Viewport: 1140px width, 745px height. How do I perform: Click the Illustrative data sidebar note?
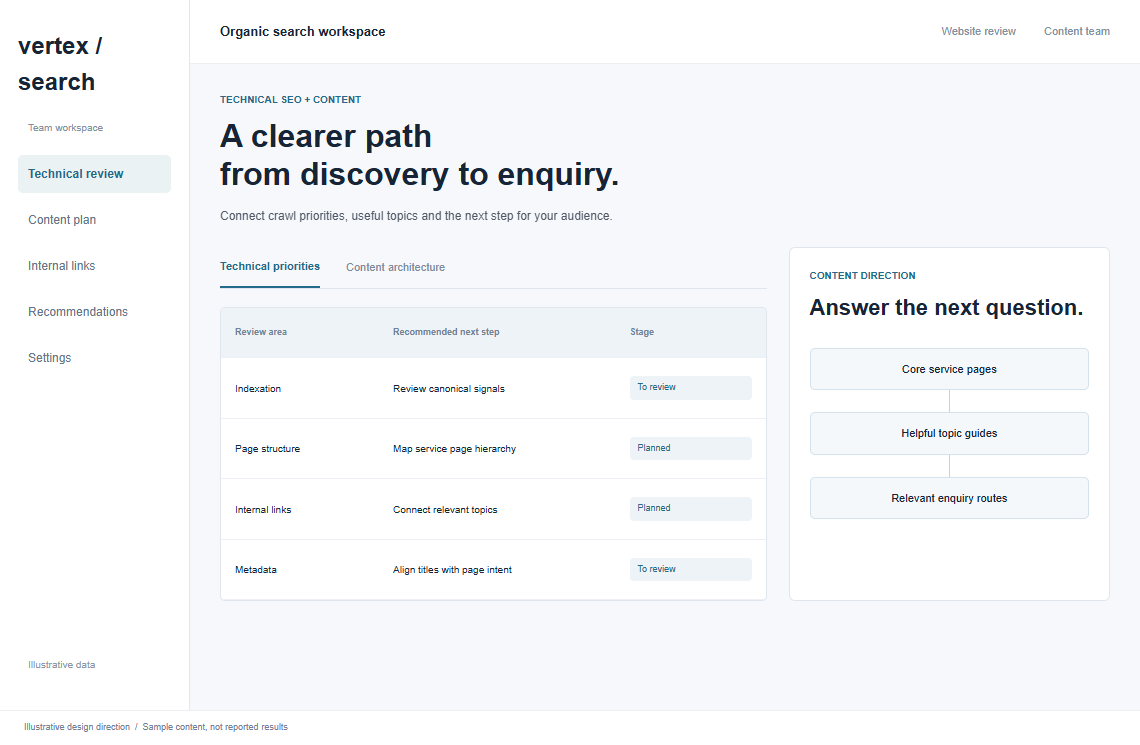coord(62,665)
